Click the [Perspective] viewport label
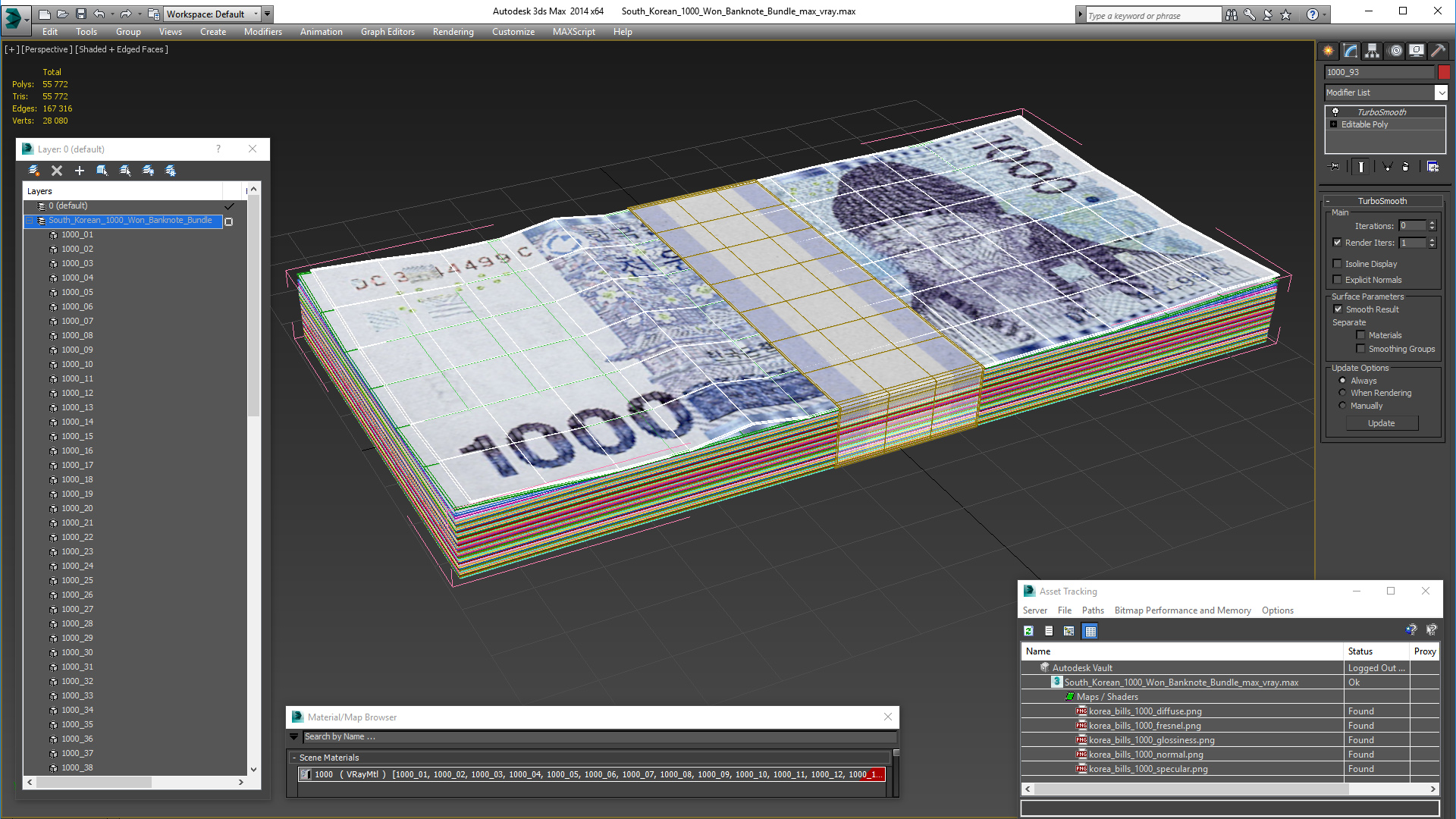 click(47, 49)
